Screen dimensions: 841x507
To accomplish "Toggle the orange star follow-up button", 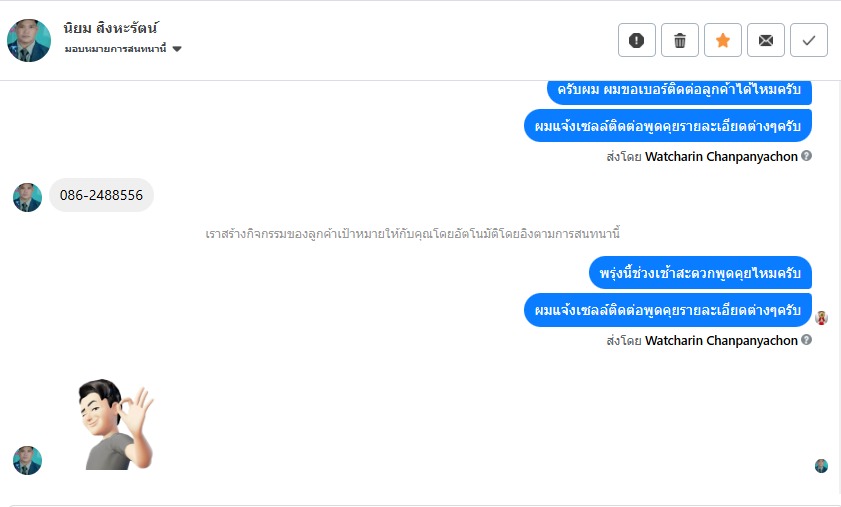I will 723,40.
